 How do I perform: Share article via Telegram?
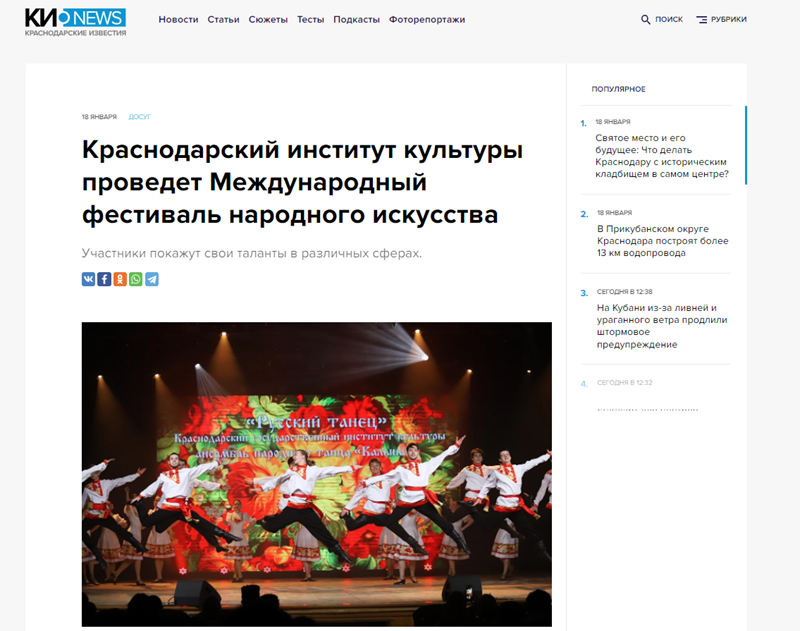pyautogui.click(x=152, y=279)
